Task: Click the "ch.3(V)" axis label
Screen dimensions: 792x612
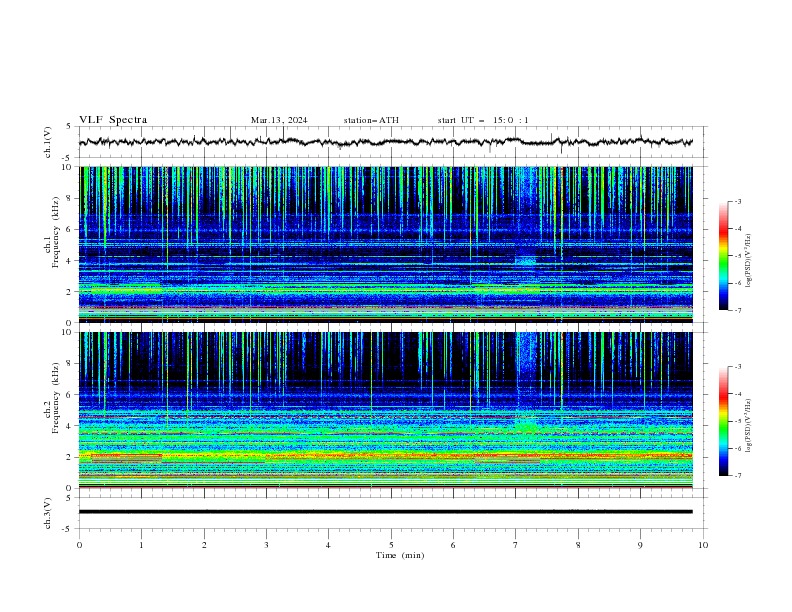Action: click(x=48, y=513)
